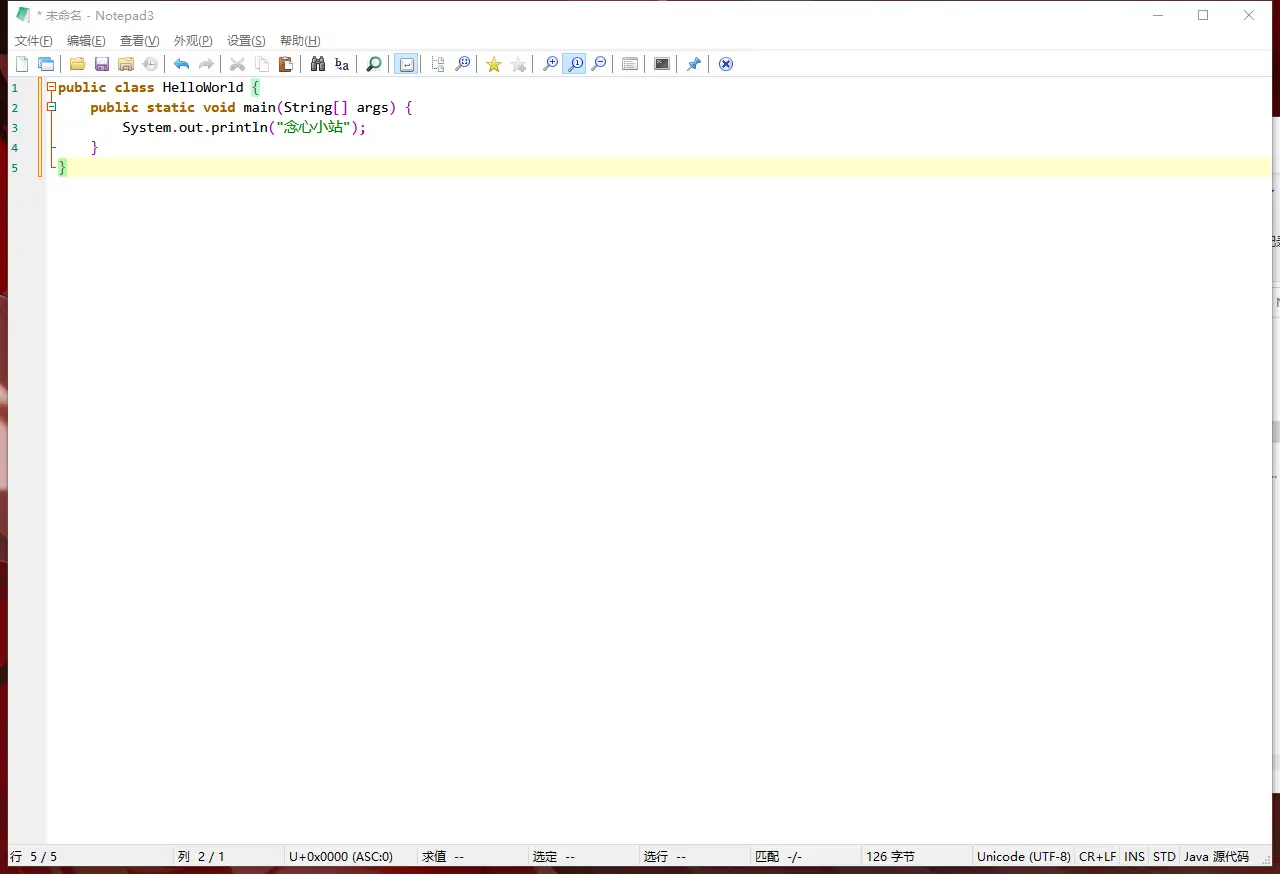Click the CR+LF line ending indicator
Image resolution: width=1280 pixels, height=874 pixels.
click(1097, 857)
